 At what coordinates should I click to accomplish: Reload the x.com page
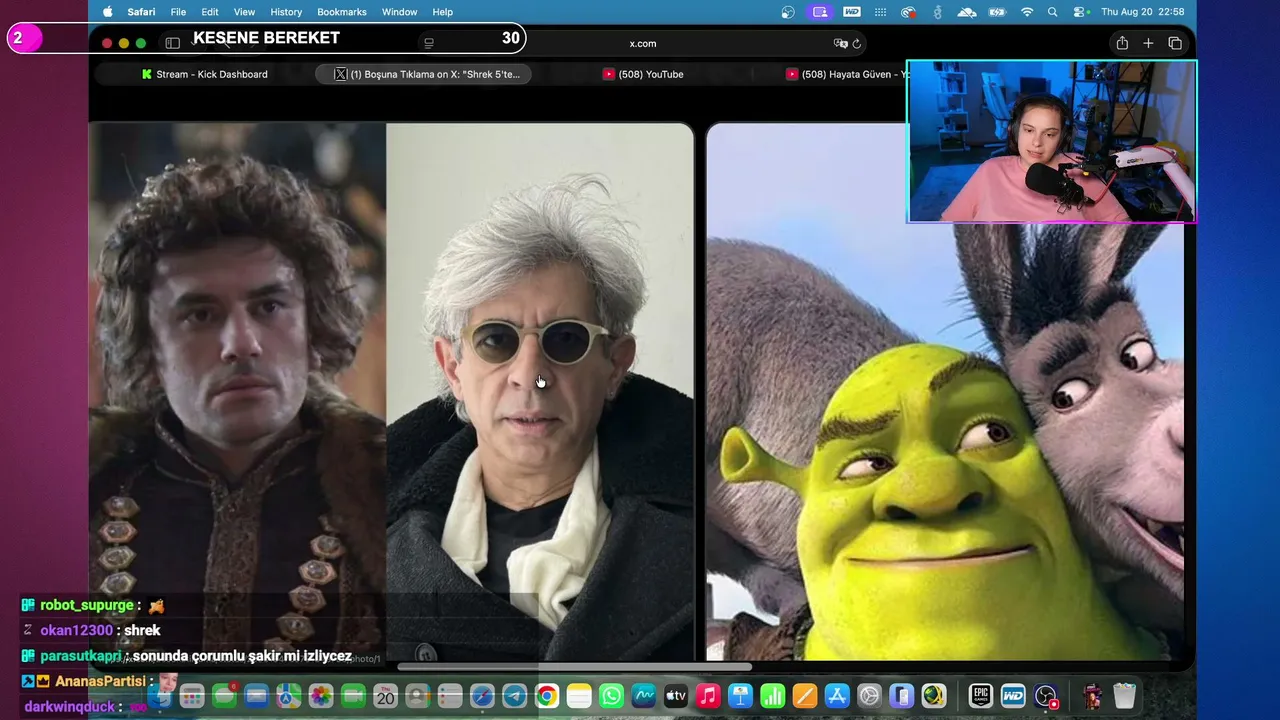pyautogui.click(x=857, y=43)
